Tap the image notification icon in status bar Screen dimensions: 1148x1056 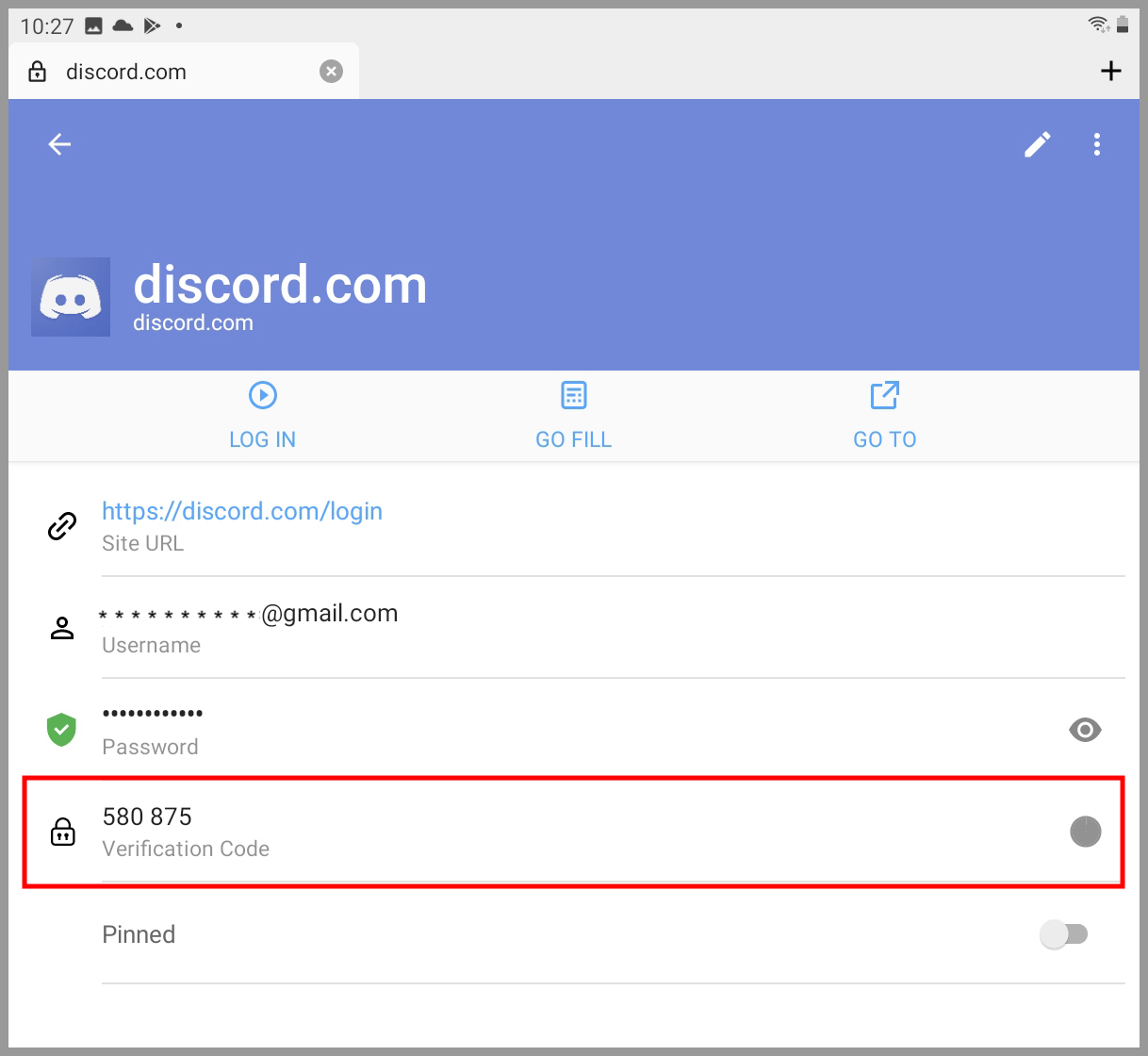click(93, 26)
